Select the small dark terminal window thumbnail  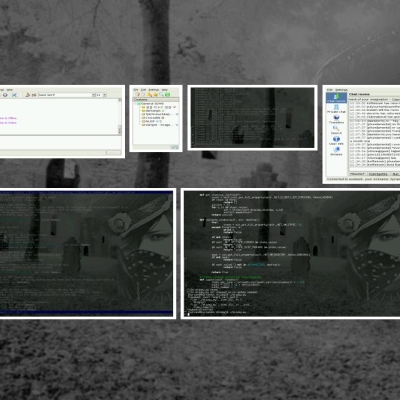[252, 118]
